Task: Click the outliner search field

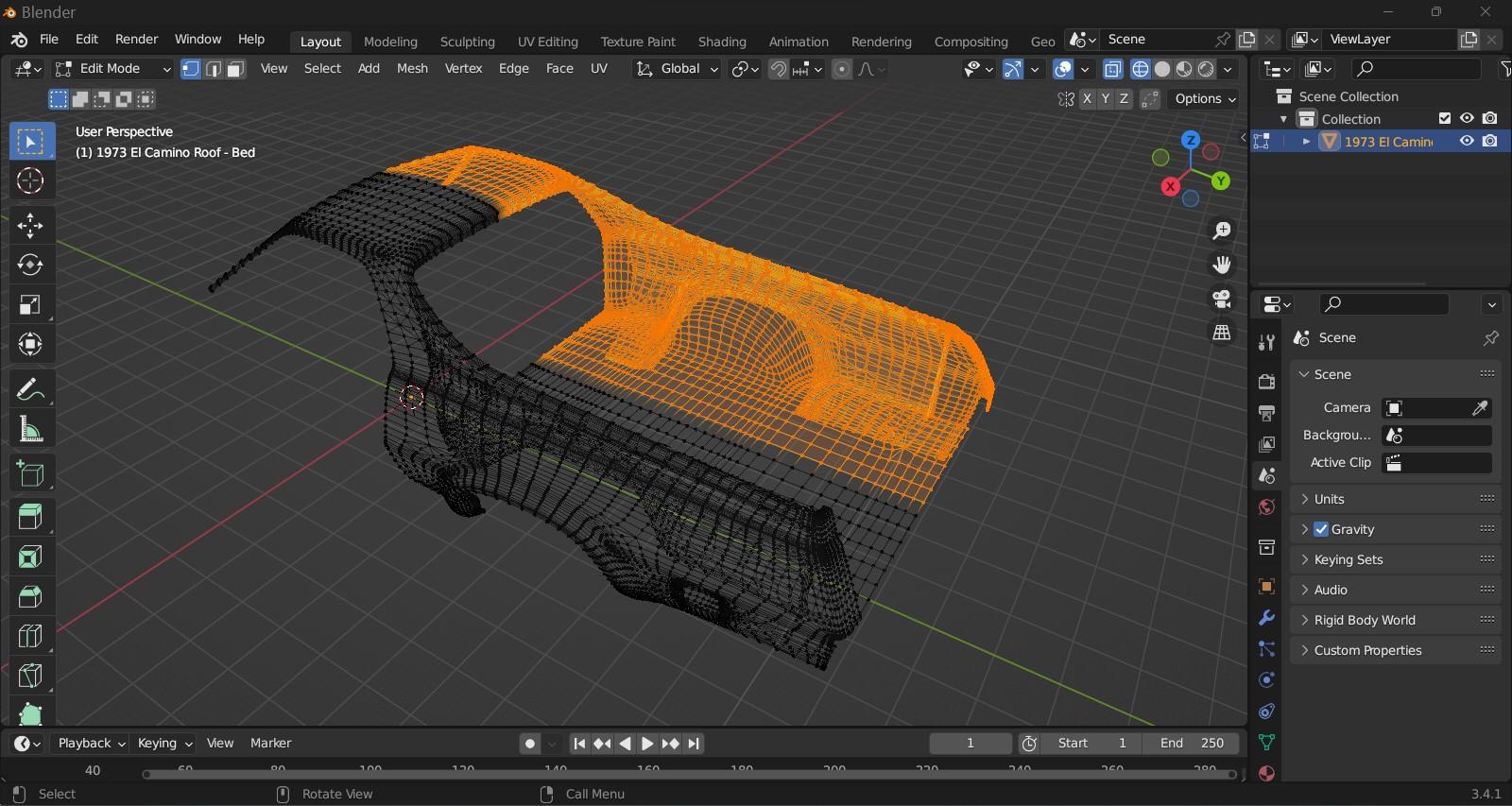Action: click(x=1416, y=69)
